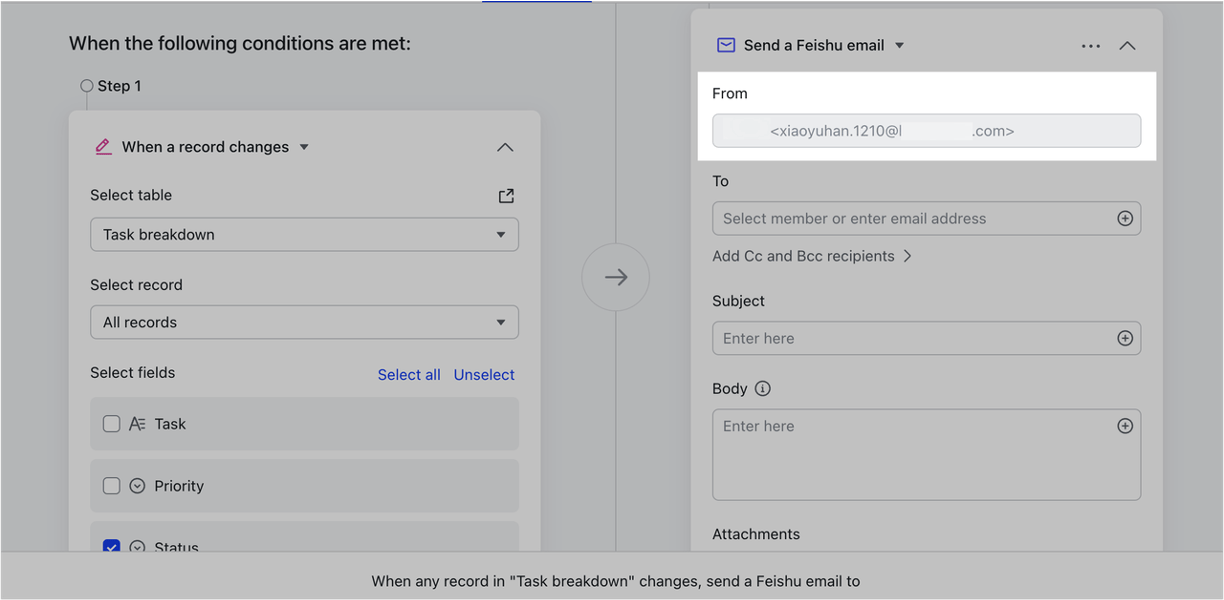Screen dimensions: 1224x600
Task: Check the Task field checkbox
Action: pos(111,423)
